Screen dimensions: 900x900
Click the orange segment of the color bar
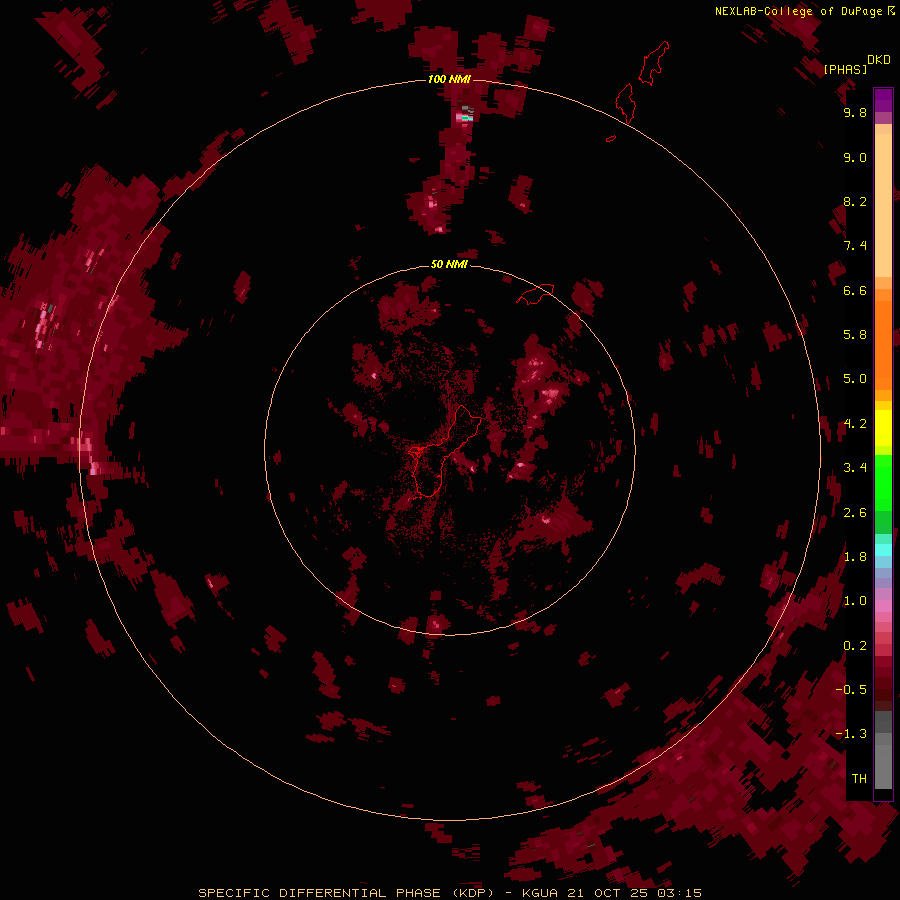(x=883, y=344)
